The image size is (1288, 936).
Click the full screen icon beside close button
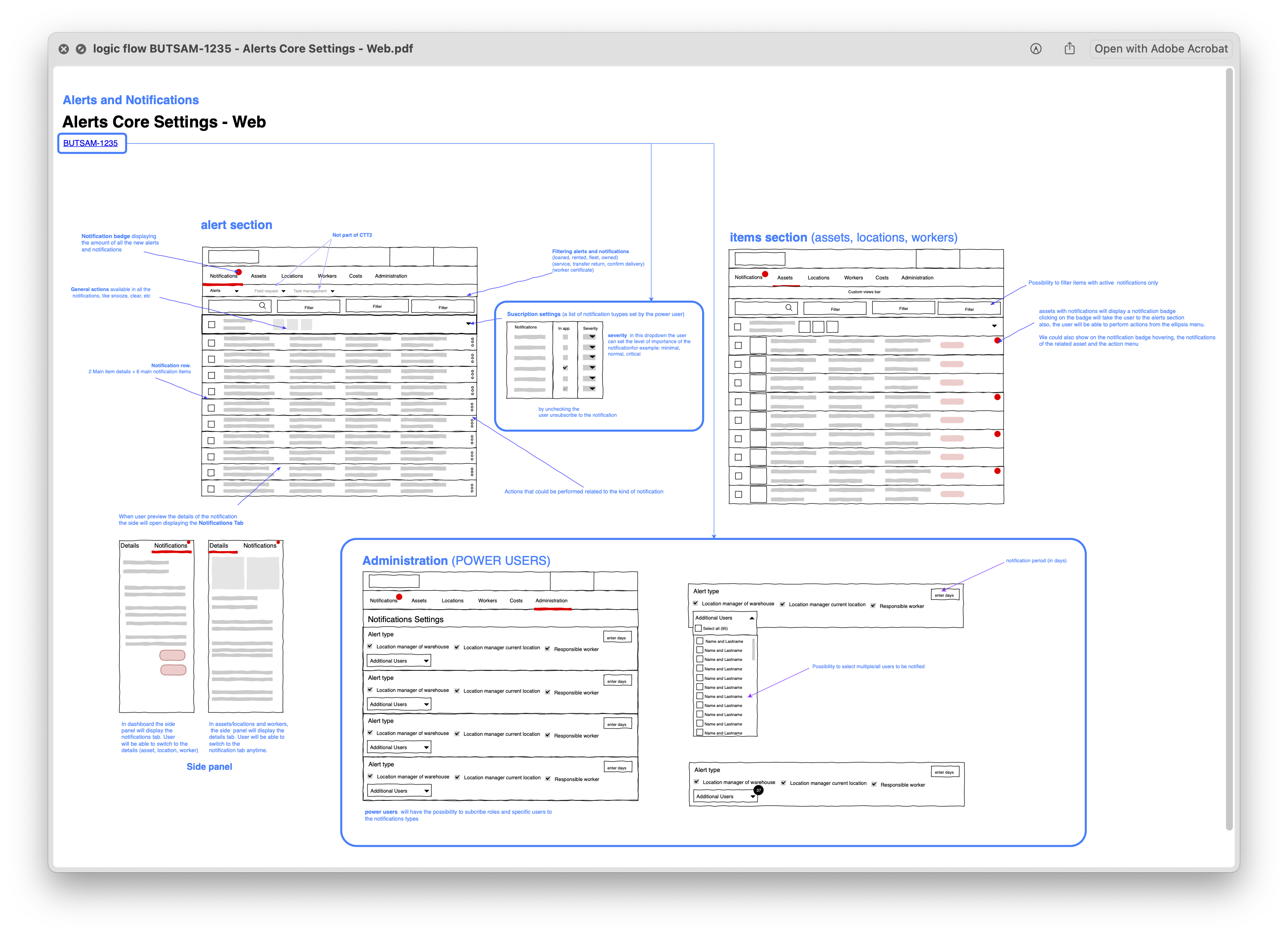(x=81, y=49)
